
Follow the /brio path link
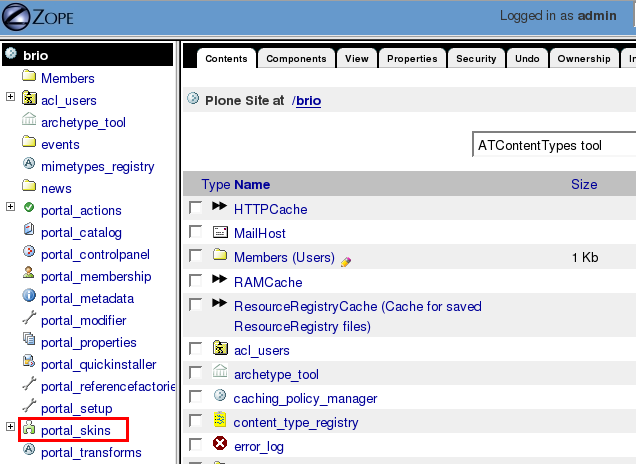(x=308, y=101)
